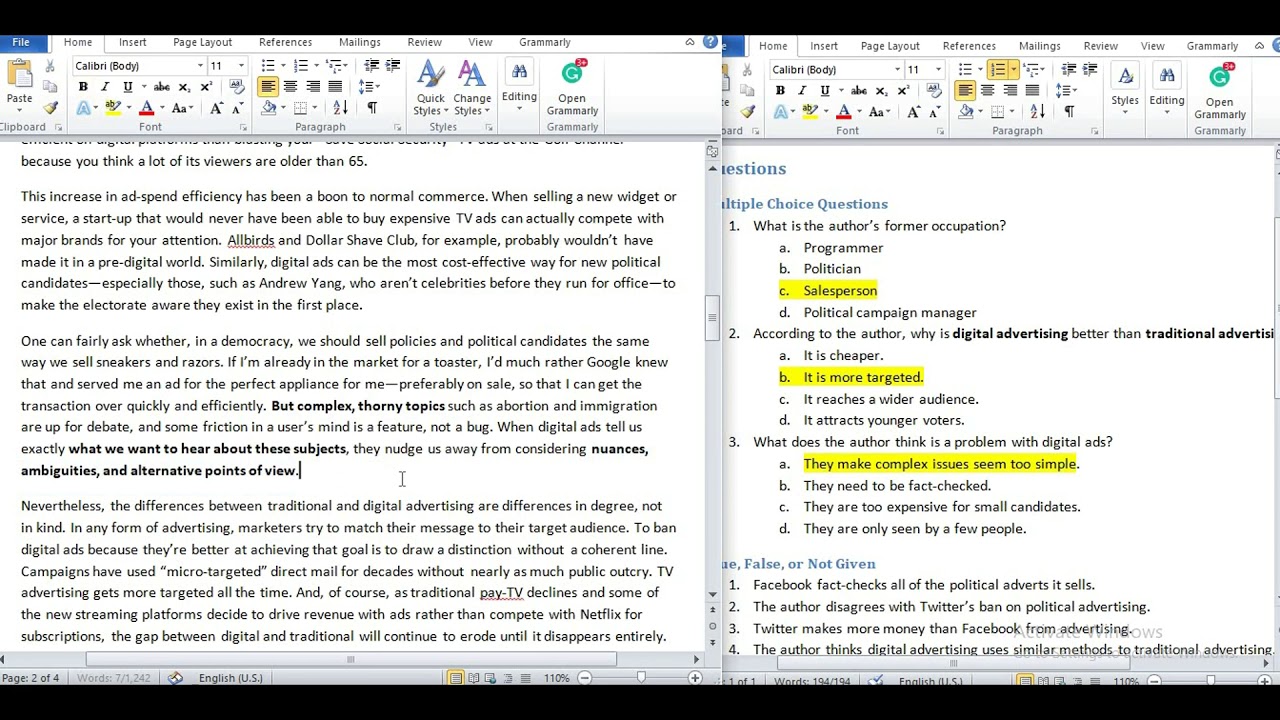Click Sort A-Z icon in the left window
Image resolution: width=1280 pixels, height=720 pixels.
click(x=342, y=108)
